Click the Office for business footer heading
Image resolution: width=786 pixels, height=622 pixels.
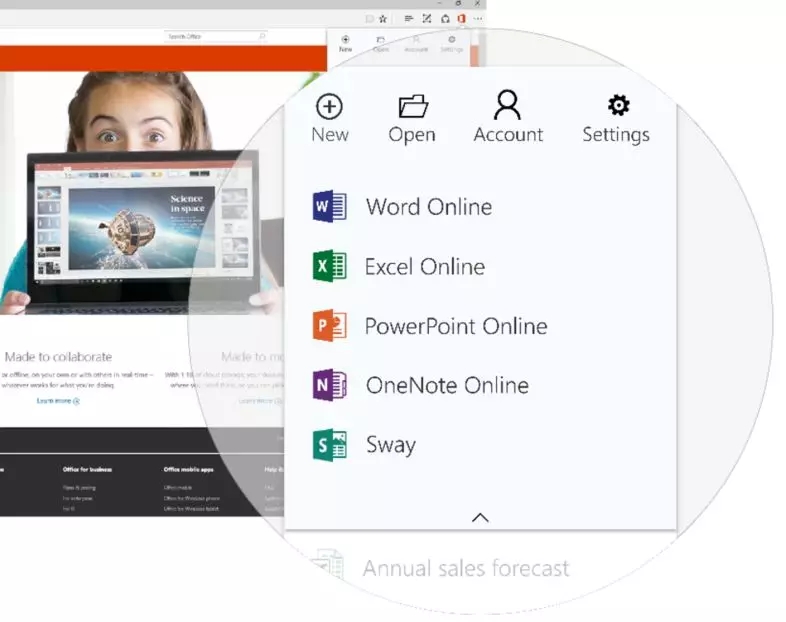[87, 469]
